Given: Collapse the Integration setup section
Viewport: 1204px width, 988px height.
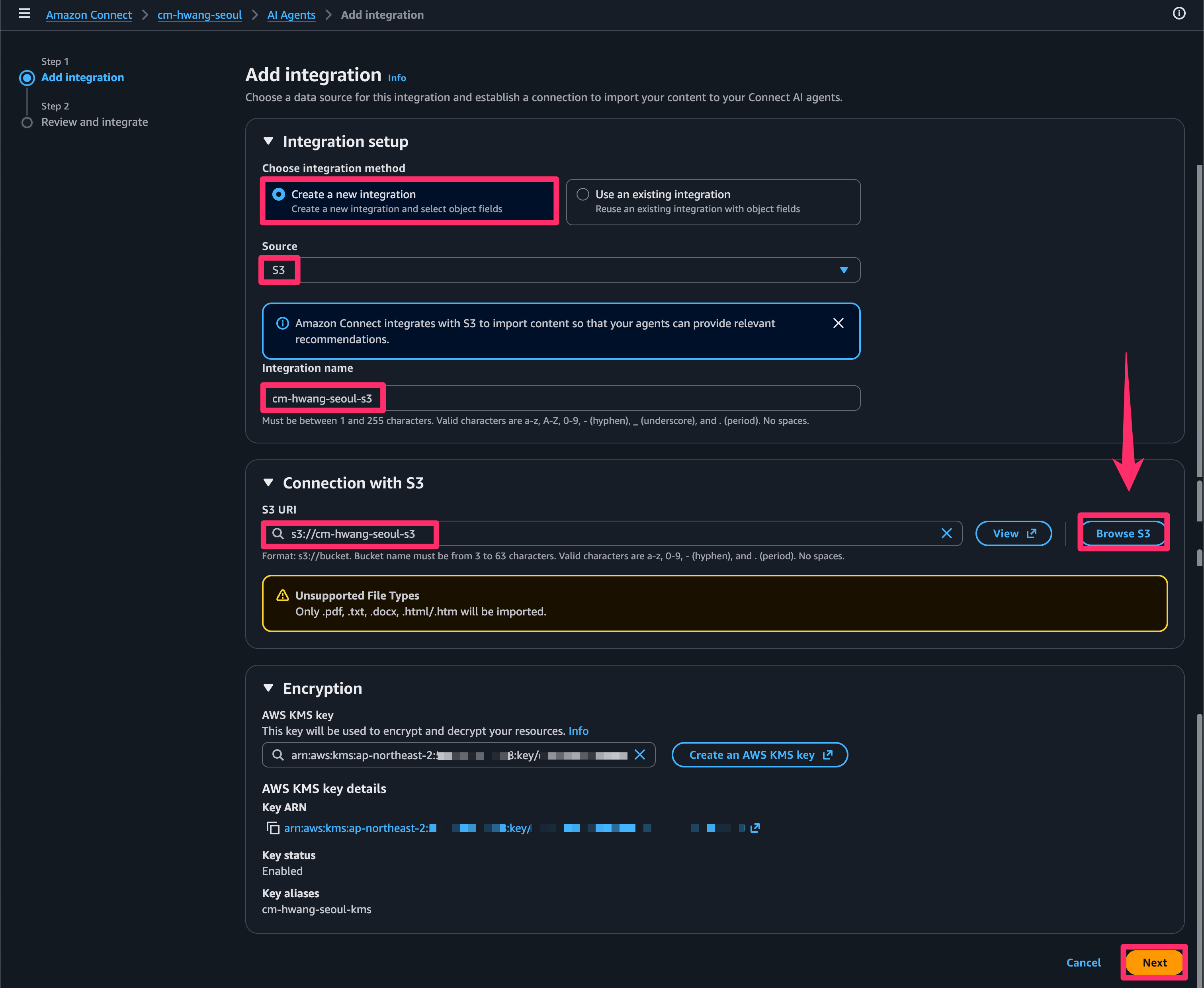Looking at the screenshot, I should pyautogui.click(x=268, y=141).
